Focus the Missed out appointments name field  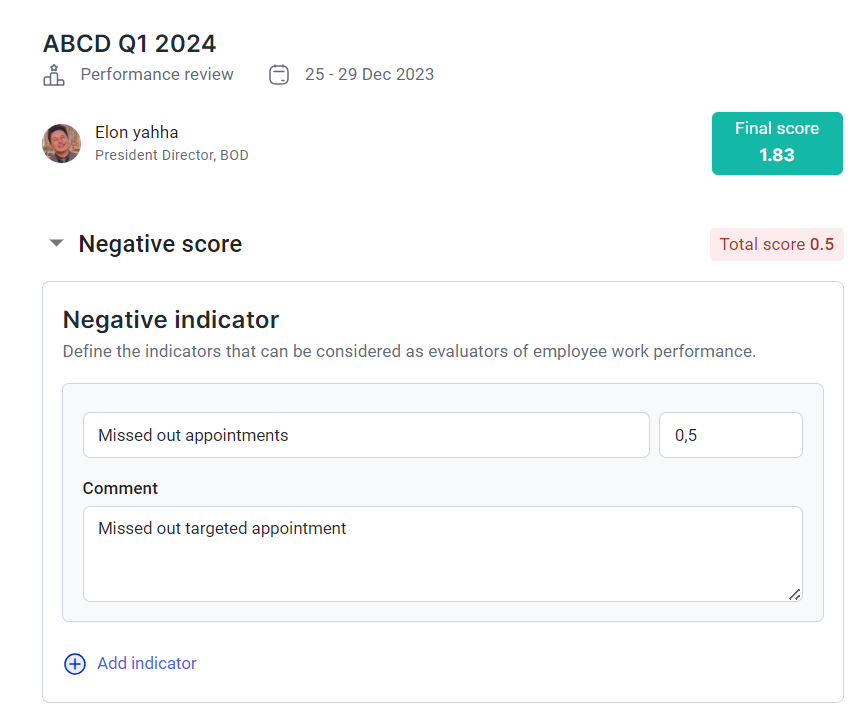click(366, 435)
